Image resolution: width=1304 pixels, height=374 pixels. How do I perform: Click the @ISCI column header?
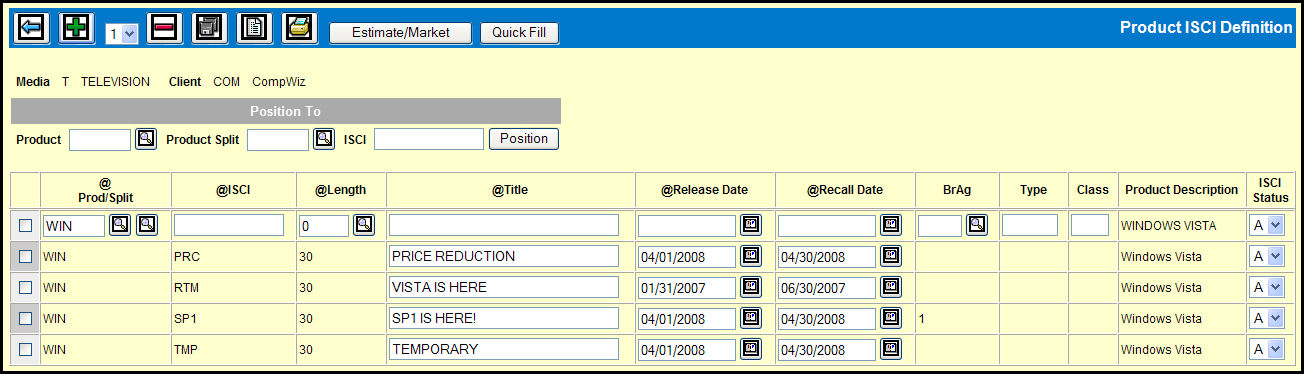[233, 190]
